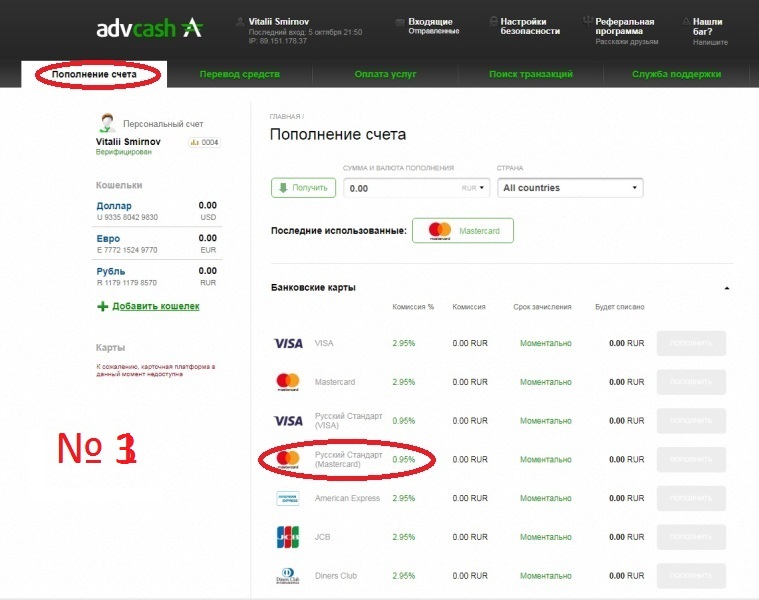Click the Верифицирован status text
The width and height of the screenshot is (759, 600).
point(123,152)
